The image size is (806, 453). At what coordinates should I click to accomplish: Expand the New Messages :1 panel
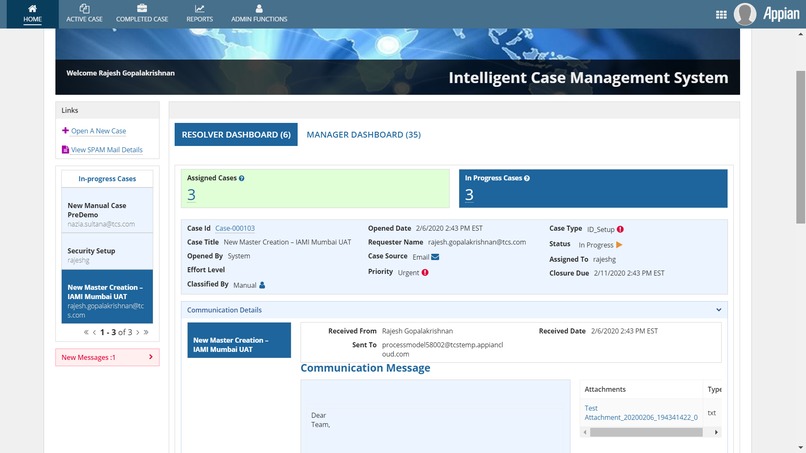[107, 357]
